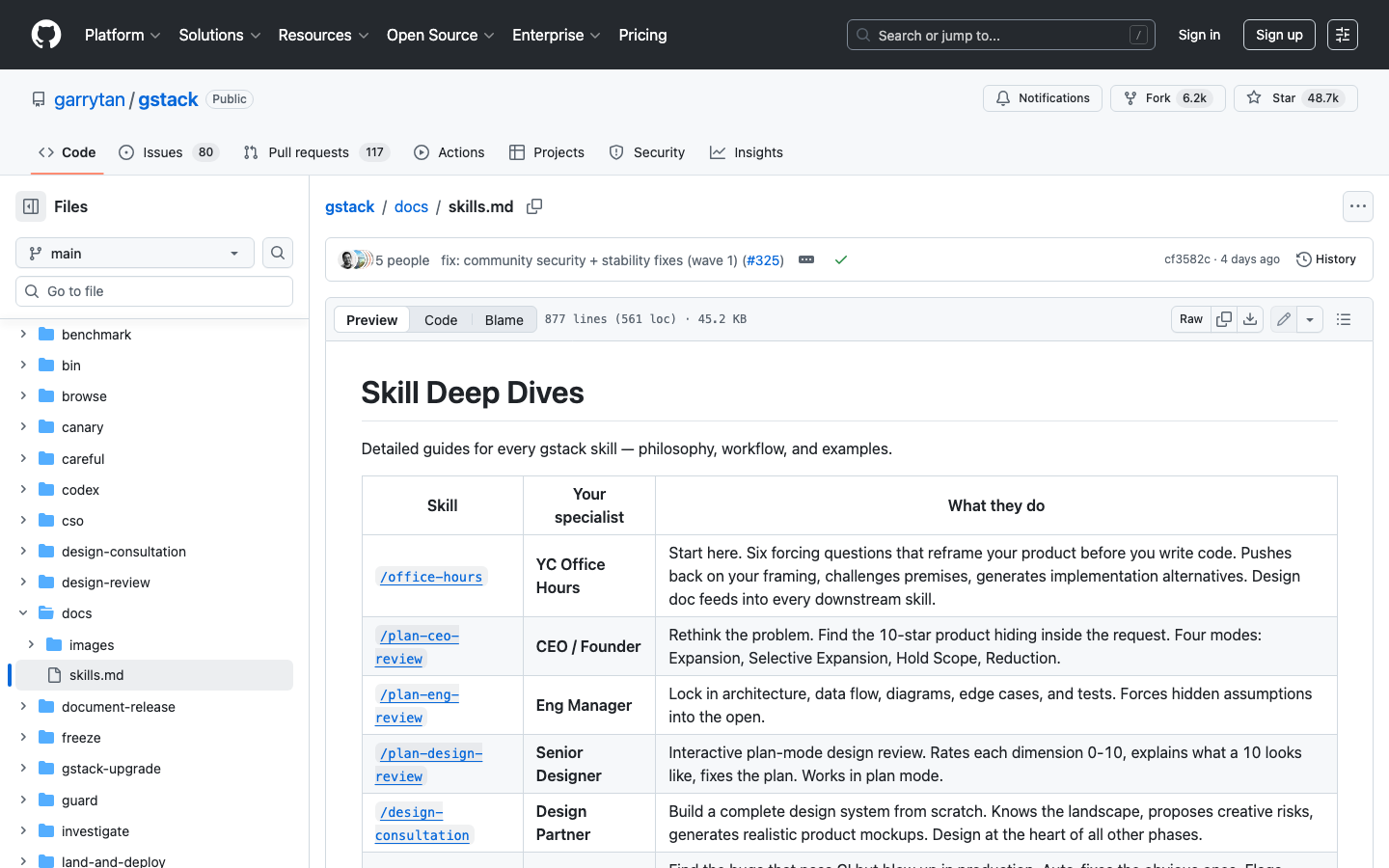Viewport: 1389px width, 868px height.
Task: Click the Notifications bell button
Action: (1043, 98)
